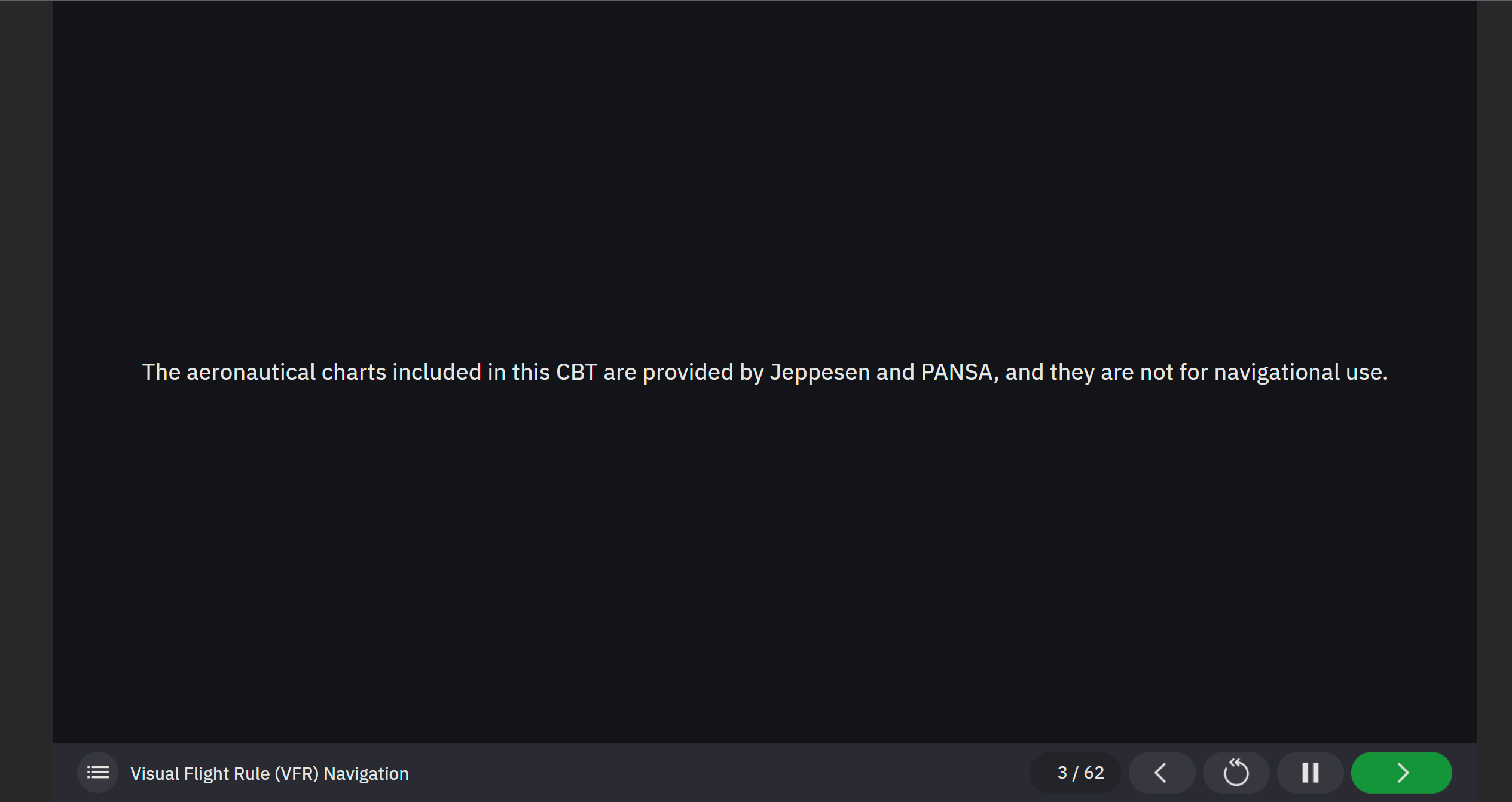Viewport: 1512px width, 802px height.
Task: Pause the slide playback
Action: pos(1310,773)
